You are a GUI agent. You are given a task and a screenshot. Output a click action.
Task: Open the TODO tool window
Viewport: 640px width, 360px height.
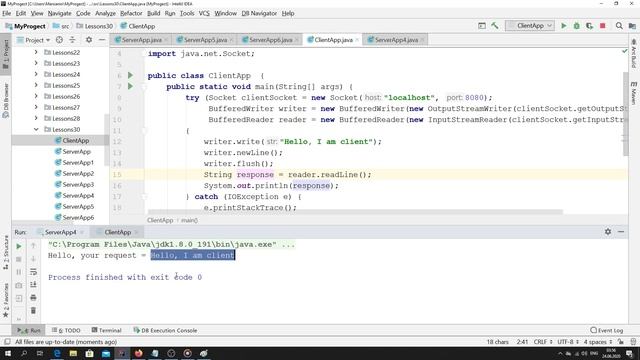click(66, 330)
